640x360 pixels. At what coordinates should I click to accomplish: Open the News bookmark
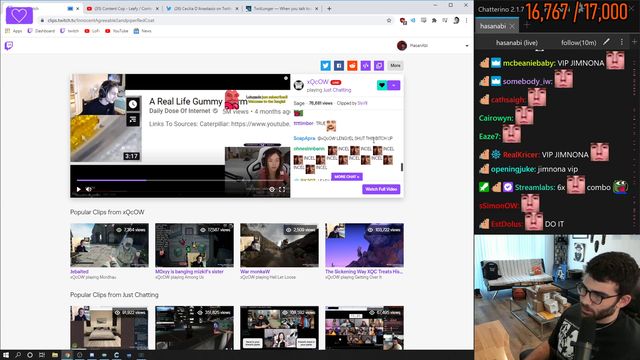[142, 31]
